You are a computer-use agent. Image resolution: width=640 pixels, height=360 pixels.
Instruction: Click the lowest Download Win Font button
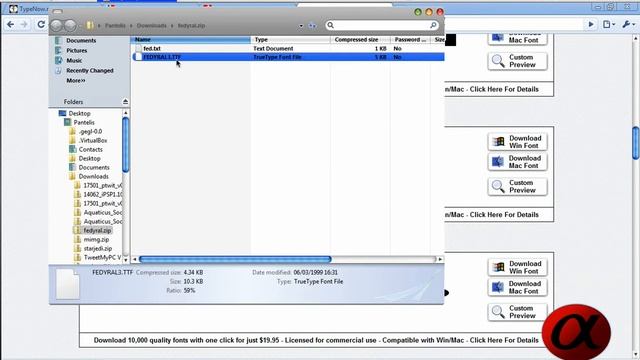pyautogui.click(x=517, y=267)
